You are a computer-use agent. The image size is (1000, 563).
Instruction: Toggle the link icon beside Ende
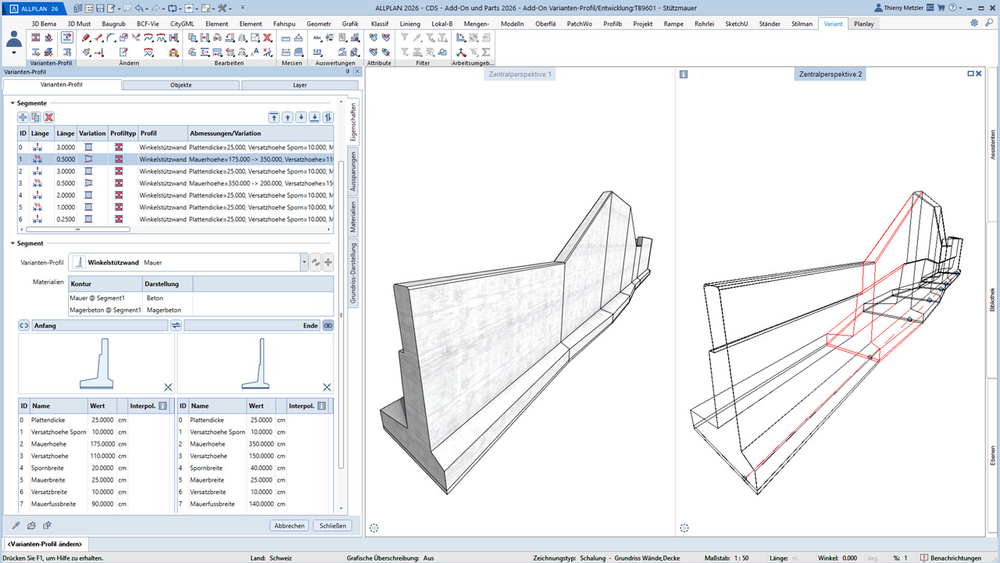[x=328, y=325]
